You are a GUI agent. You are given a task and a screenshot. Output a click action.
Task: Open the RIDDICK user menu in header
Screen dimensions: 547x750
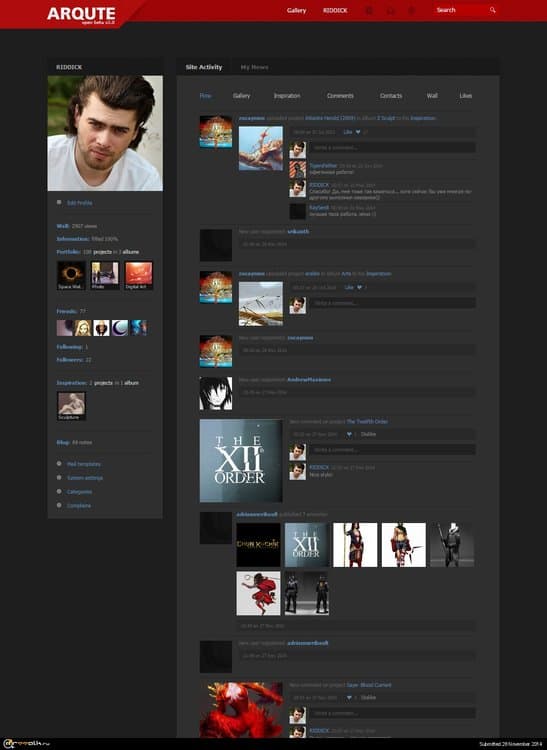tap(335, 10)
